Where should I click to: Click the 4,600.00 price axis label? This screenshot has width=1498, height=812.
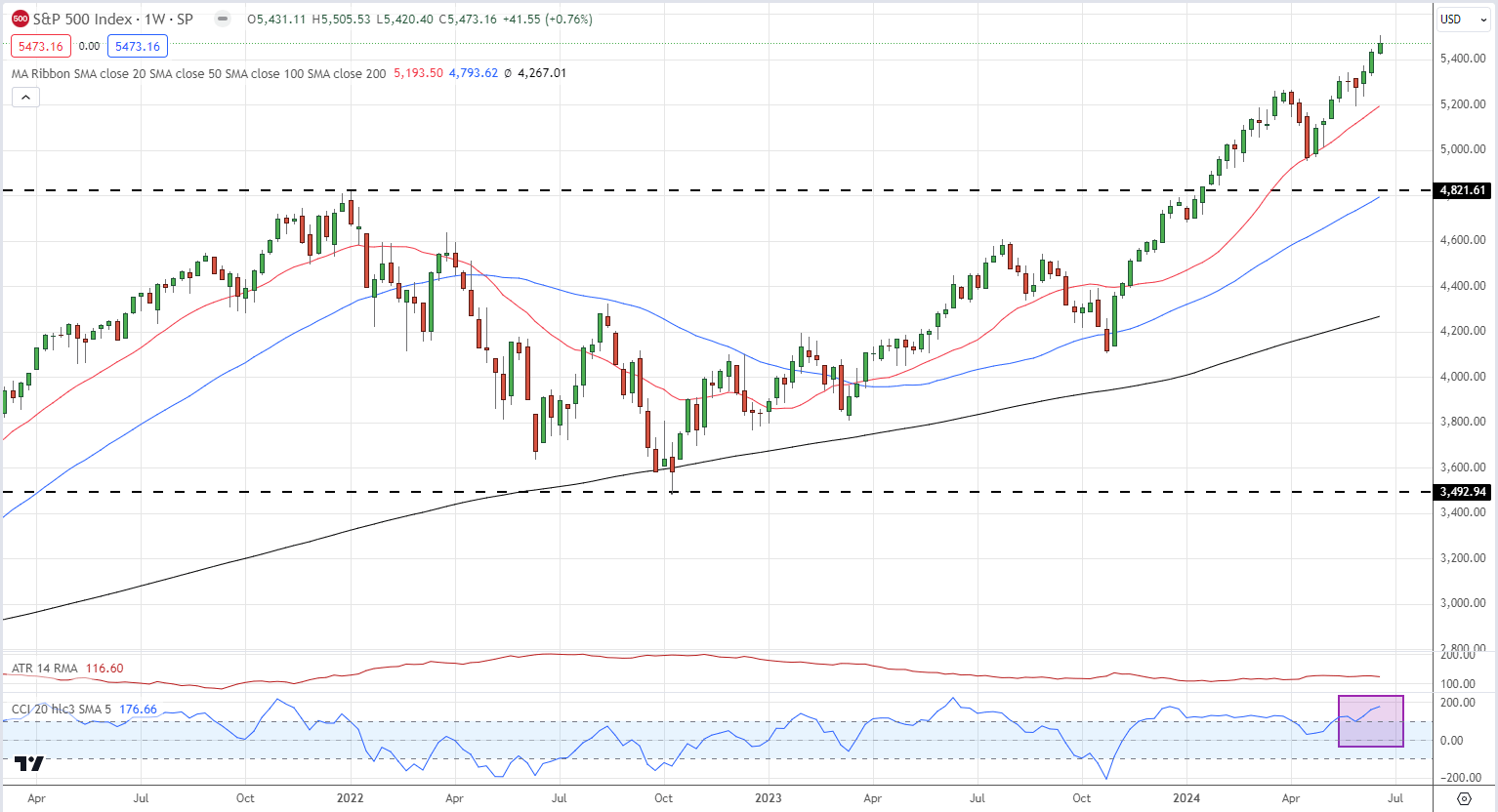coord(1463,240)
